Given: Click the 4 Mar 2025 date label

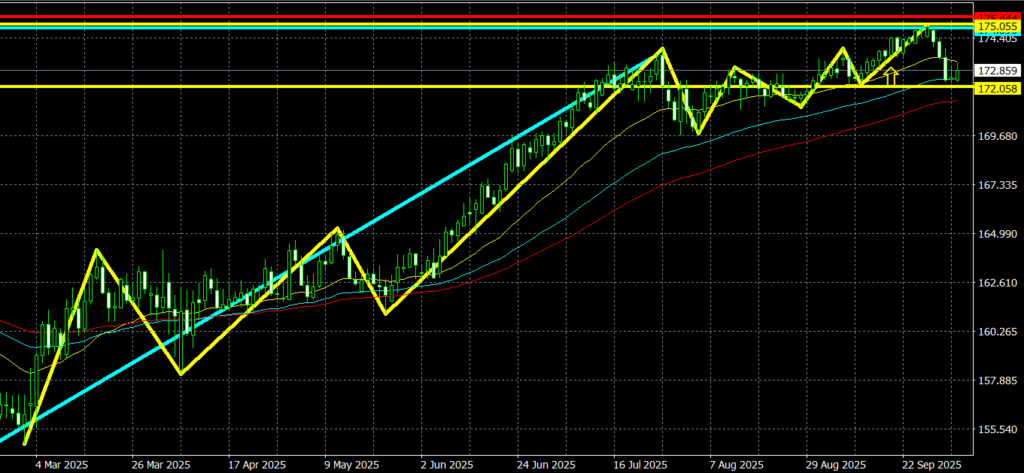Looking at the screenshot, I should click(x=63, y=464).
